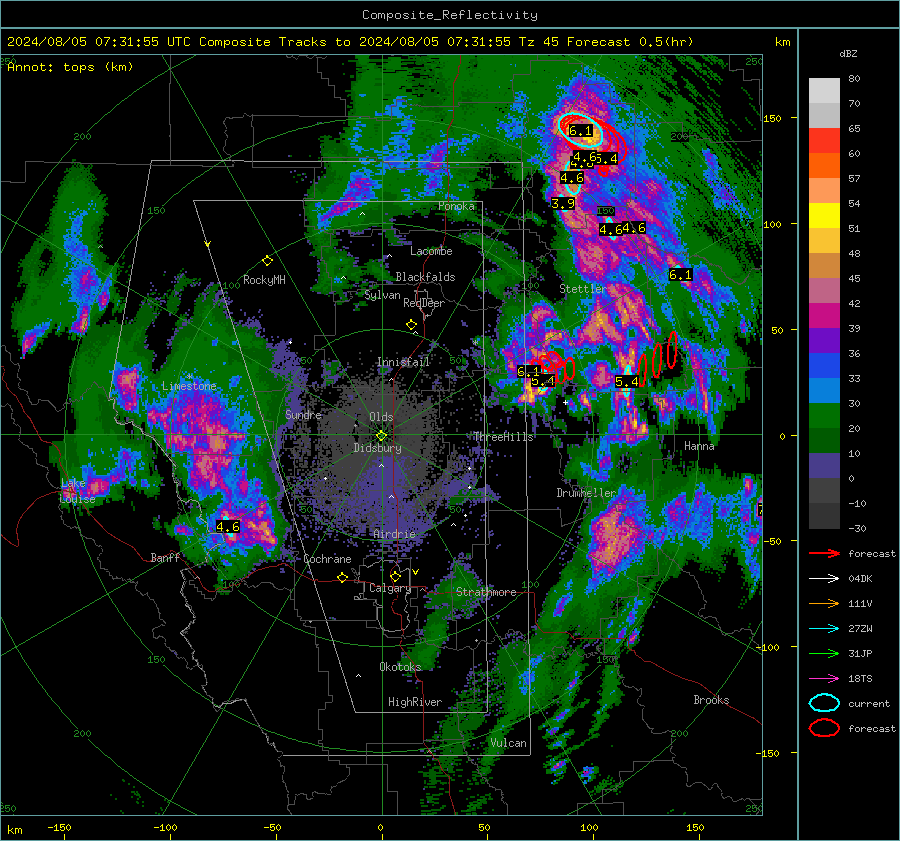The image size is (900, 841).
Task: Click the yellow diamond marker under Cochrane
Action: (x=343, y=577)
